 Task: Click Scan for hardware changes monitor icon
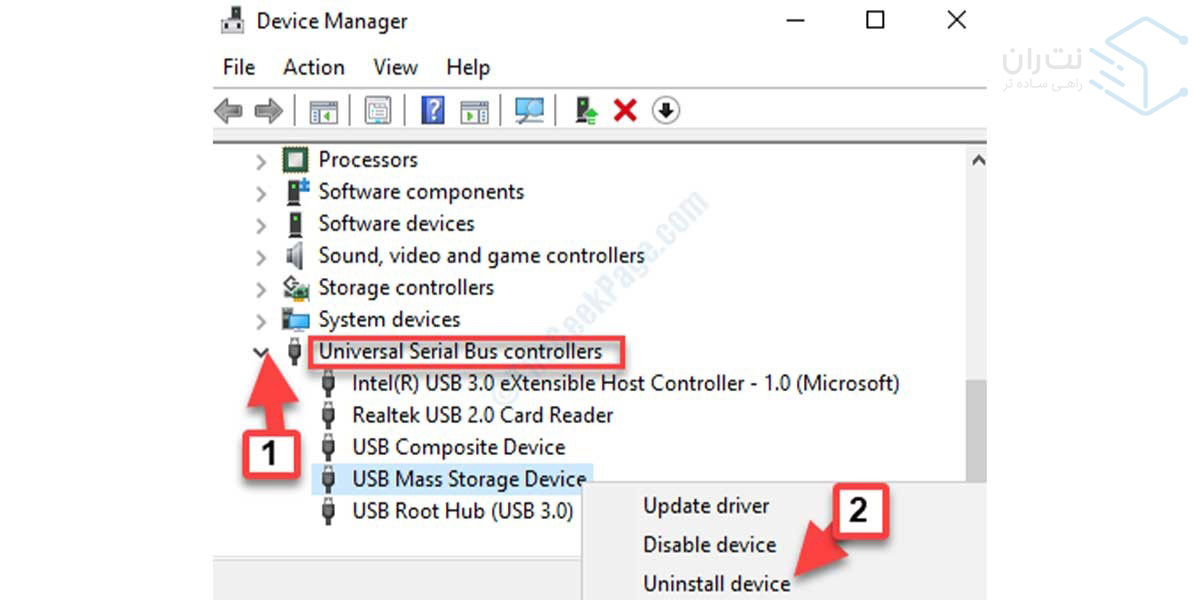529,111
